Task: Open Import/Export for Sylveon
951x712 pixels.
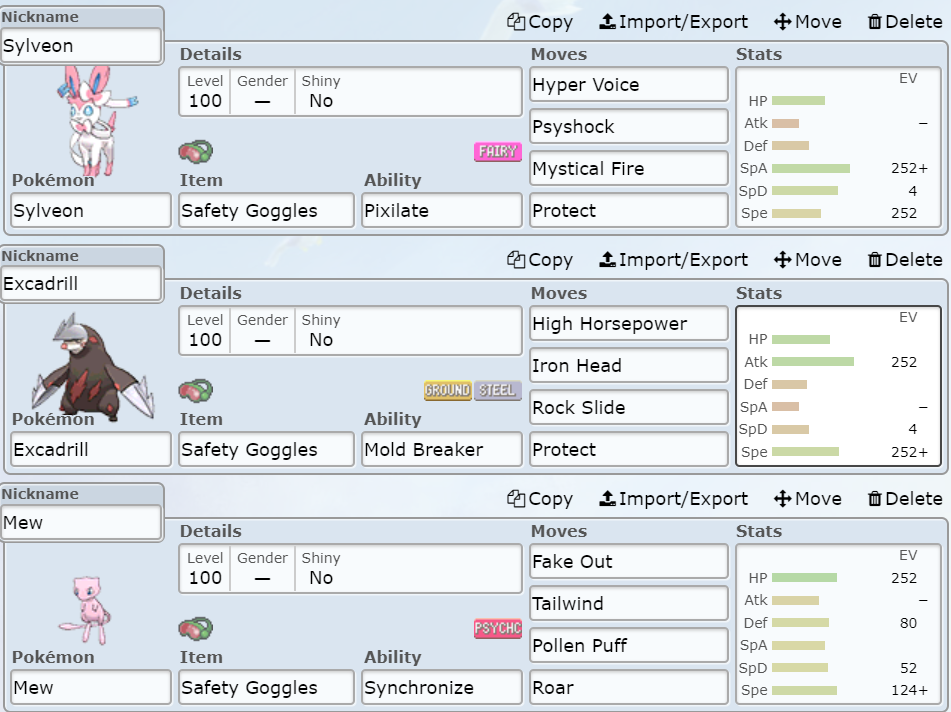Action: coord(673,22)
